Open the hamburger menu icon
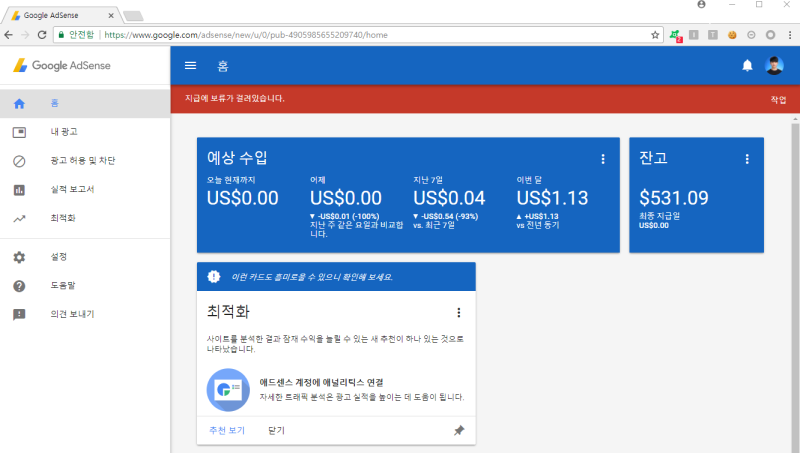Screen dimensions: 800x453 190,65
